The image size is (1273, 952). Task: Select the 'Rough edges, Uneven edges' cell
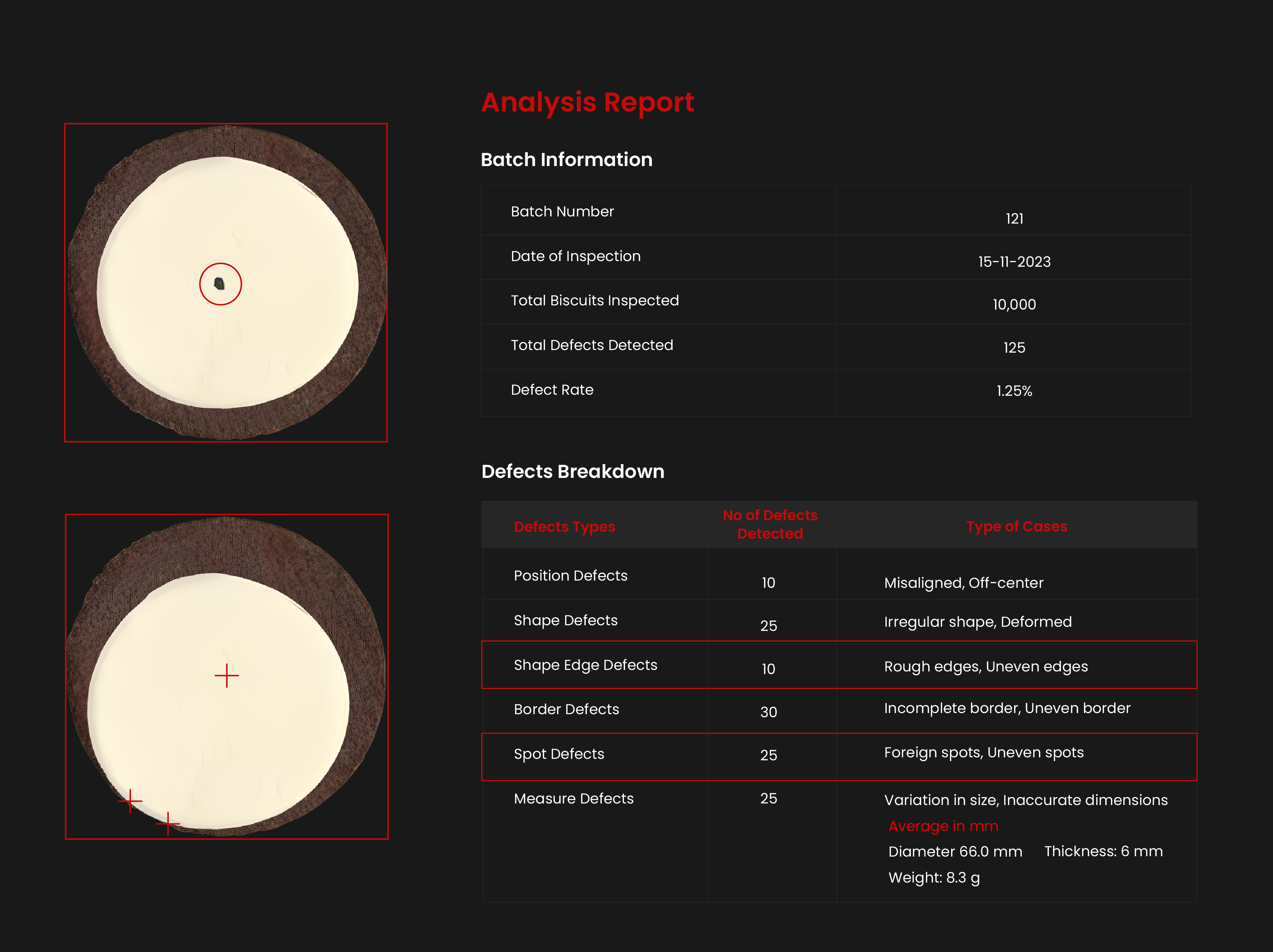click(x=986, y=667)
